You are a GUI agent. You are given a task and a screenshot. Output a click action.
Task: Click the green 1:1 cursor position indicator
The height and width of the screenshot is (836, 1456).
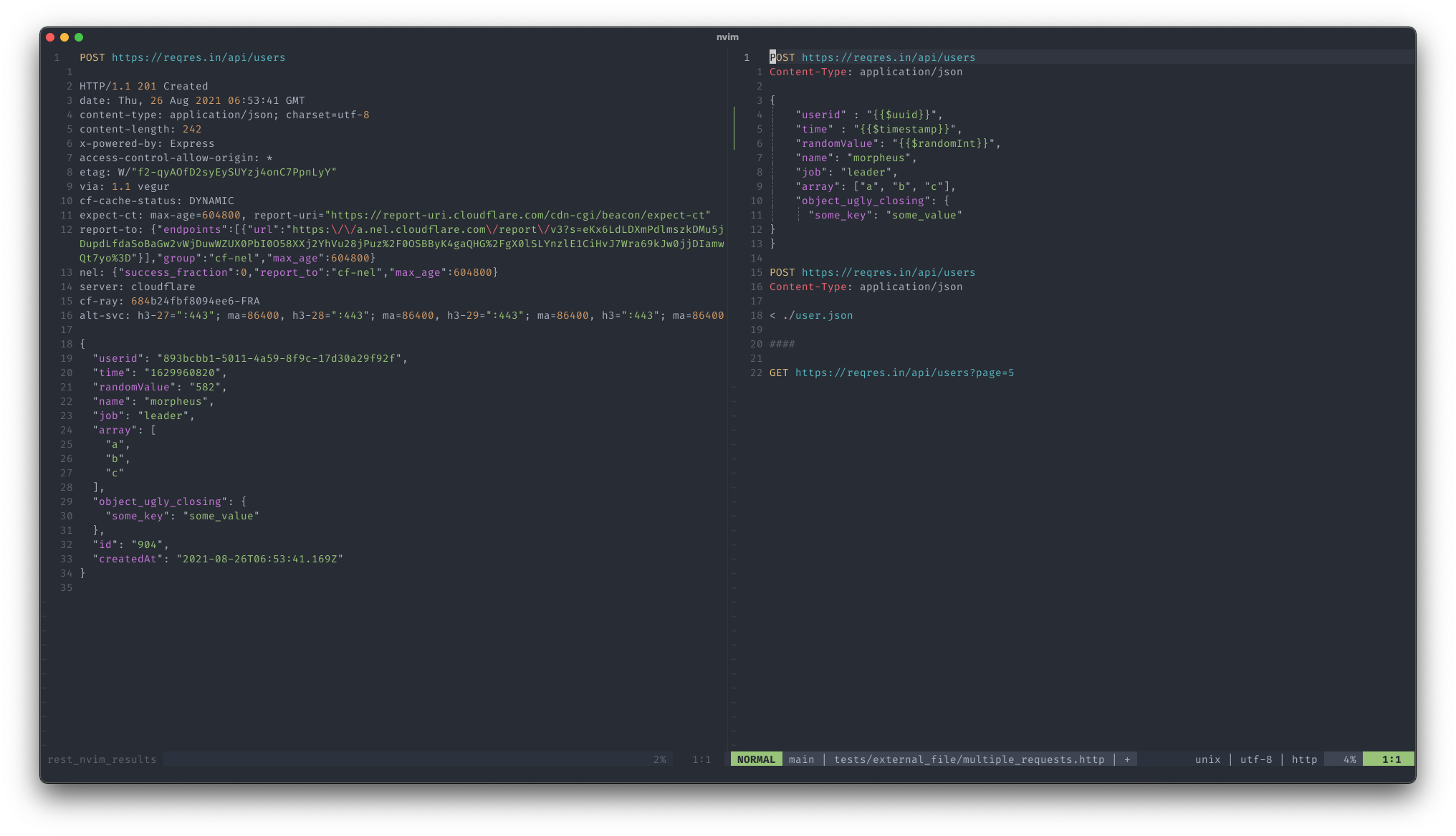coord(1391,759)
